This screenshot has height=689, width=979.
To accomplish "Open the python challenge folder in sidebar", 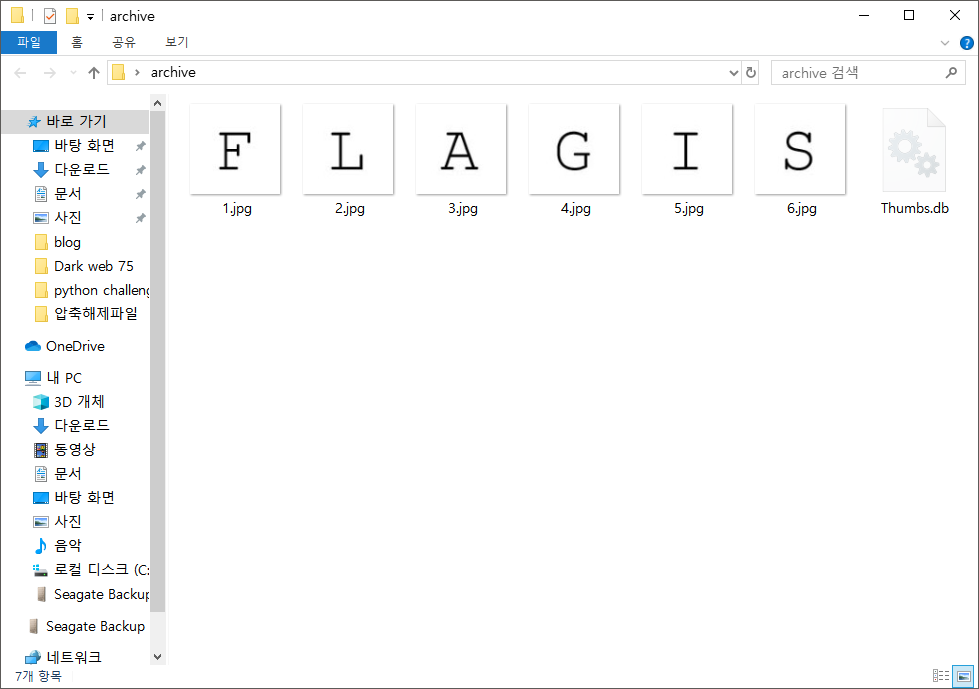I will [101, 290].
